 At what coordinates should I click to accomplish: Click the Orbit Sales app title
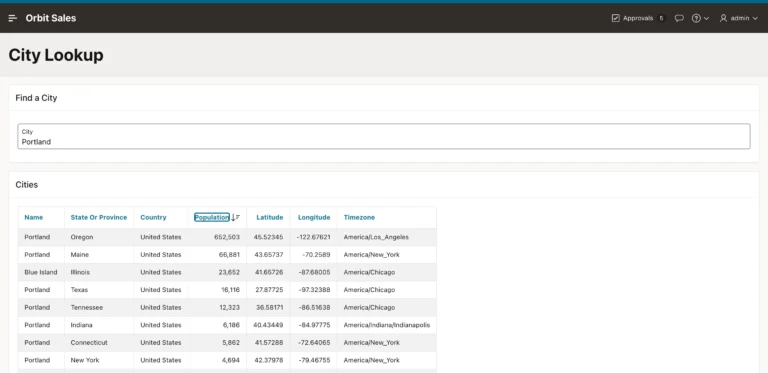coord(51,18)
